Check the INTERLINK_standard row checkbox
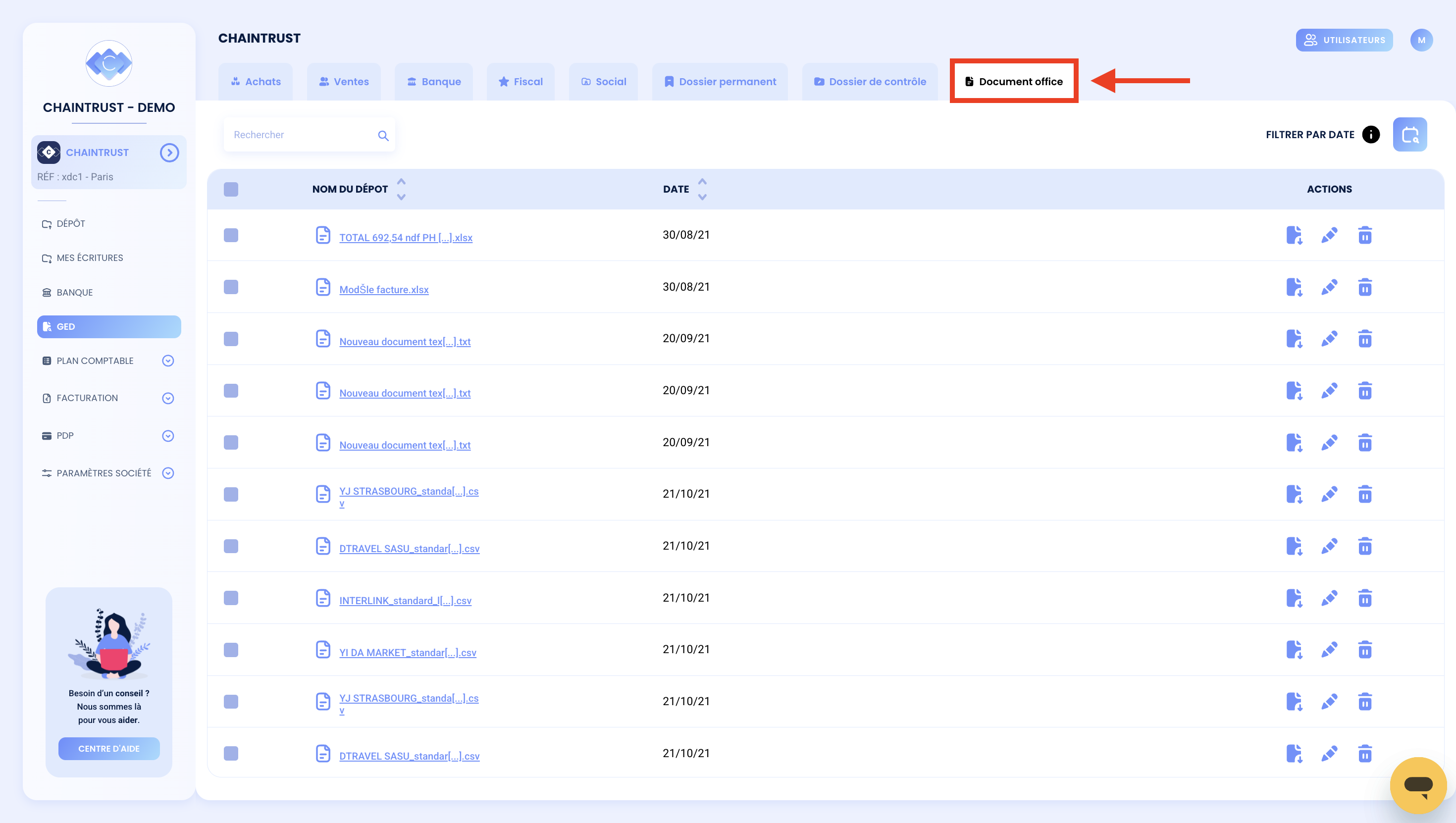This screenshot has width=1456, height=823. tap(231, 598)
